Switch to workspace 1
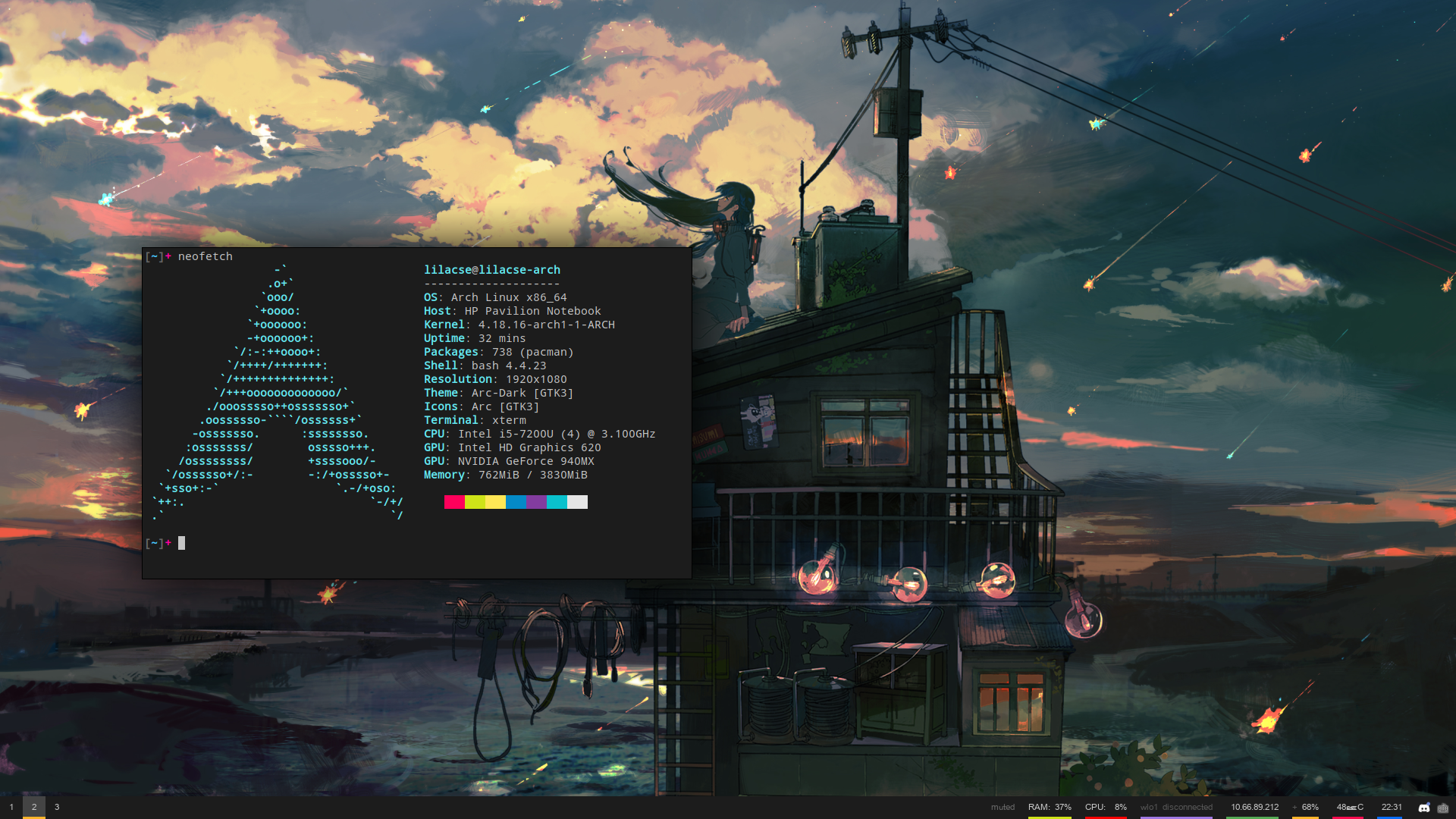The height and width of the screenshot is (819, 1456). tap(11, 808)
